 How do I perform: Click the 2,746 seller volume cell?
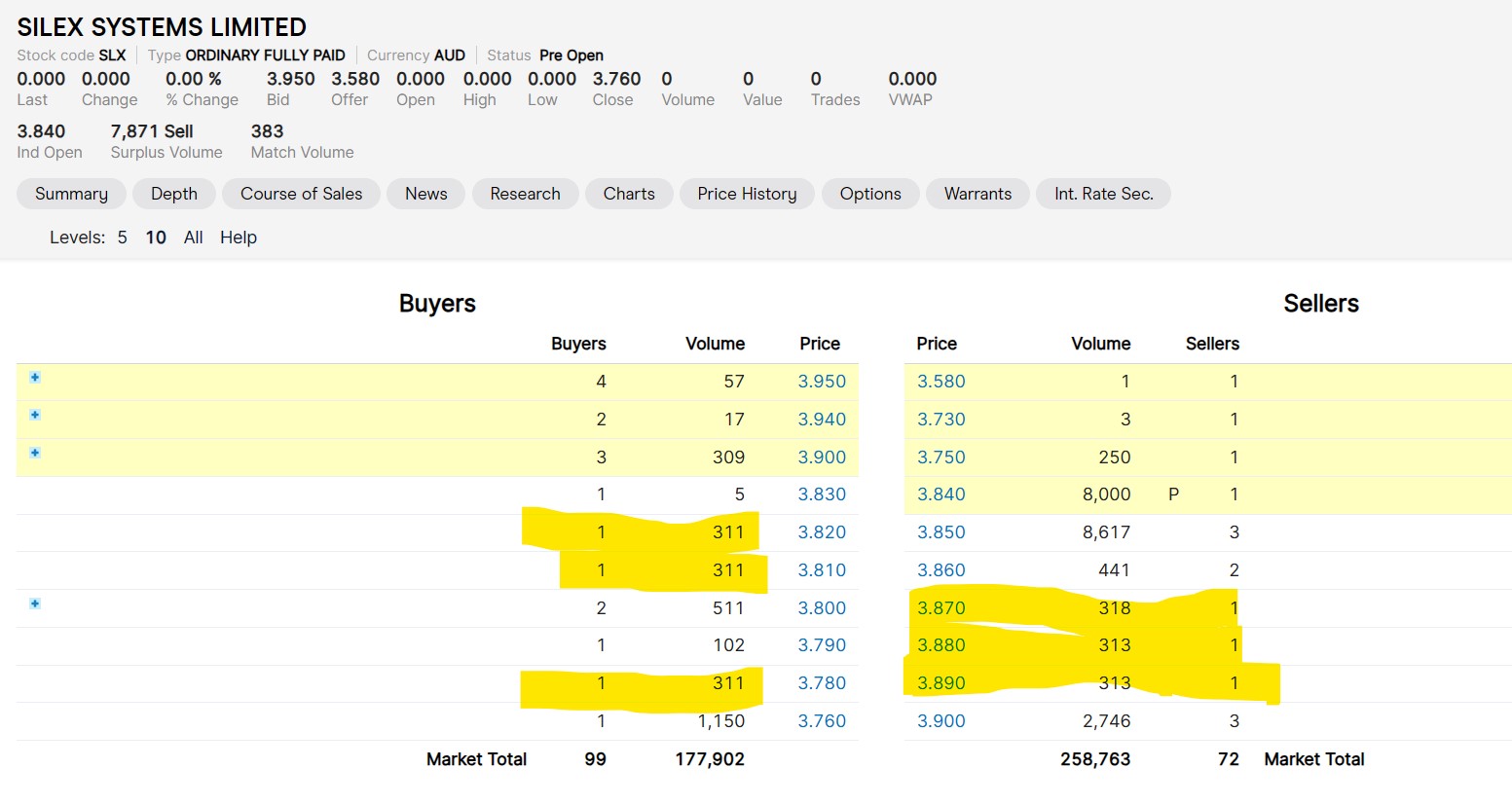[x=1107, y=721]
